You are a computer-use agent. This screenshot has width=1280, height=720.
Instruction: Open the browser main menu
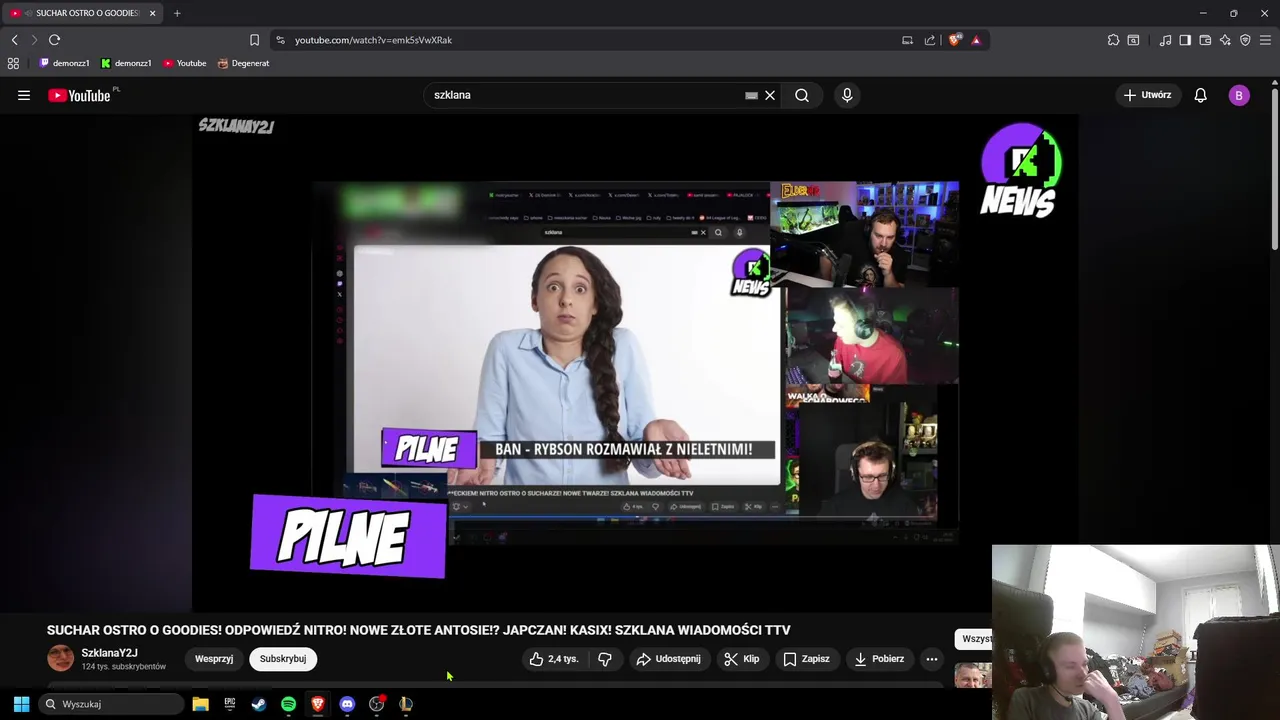pyautogui.click(x=1265, y=40)
